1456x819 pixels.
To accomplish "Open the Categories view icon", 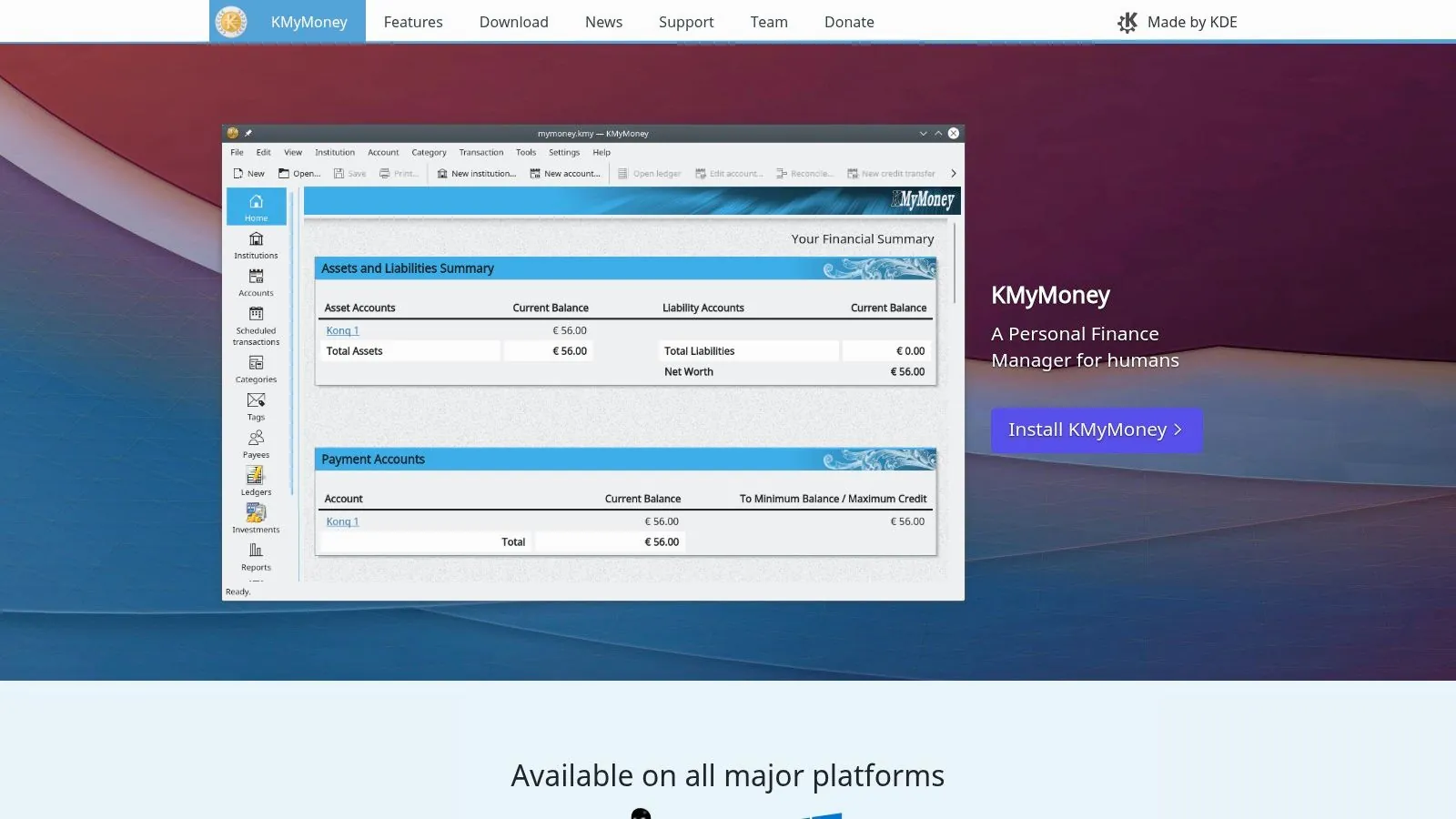I will 256,363.
